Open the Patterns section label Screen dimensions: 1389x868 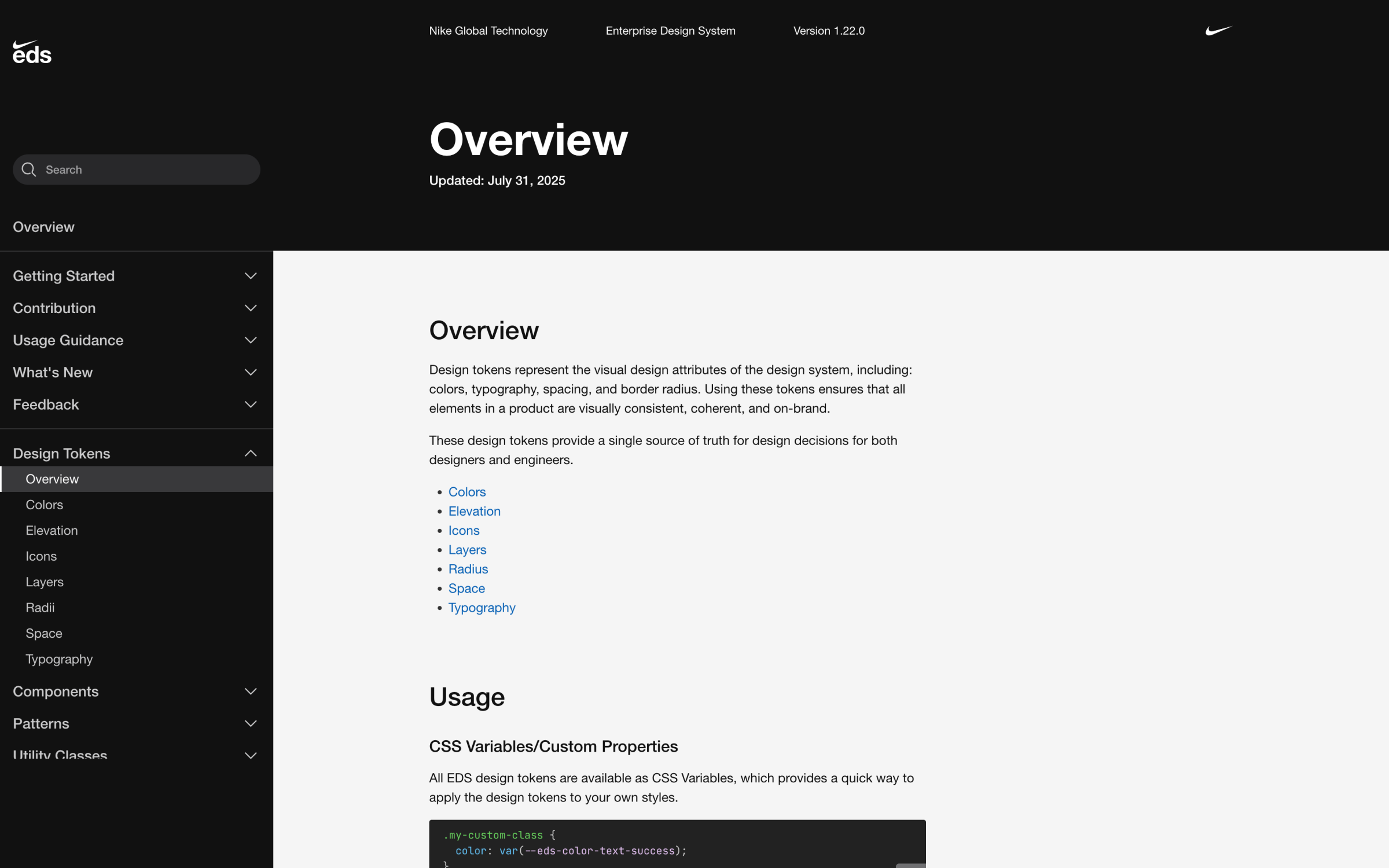click(41, 724)
